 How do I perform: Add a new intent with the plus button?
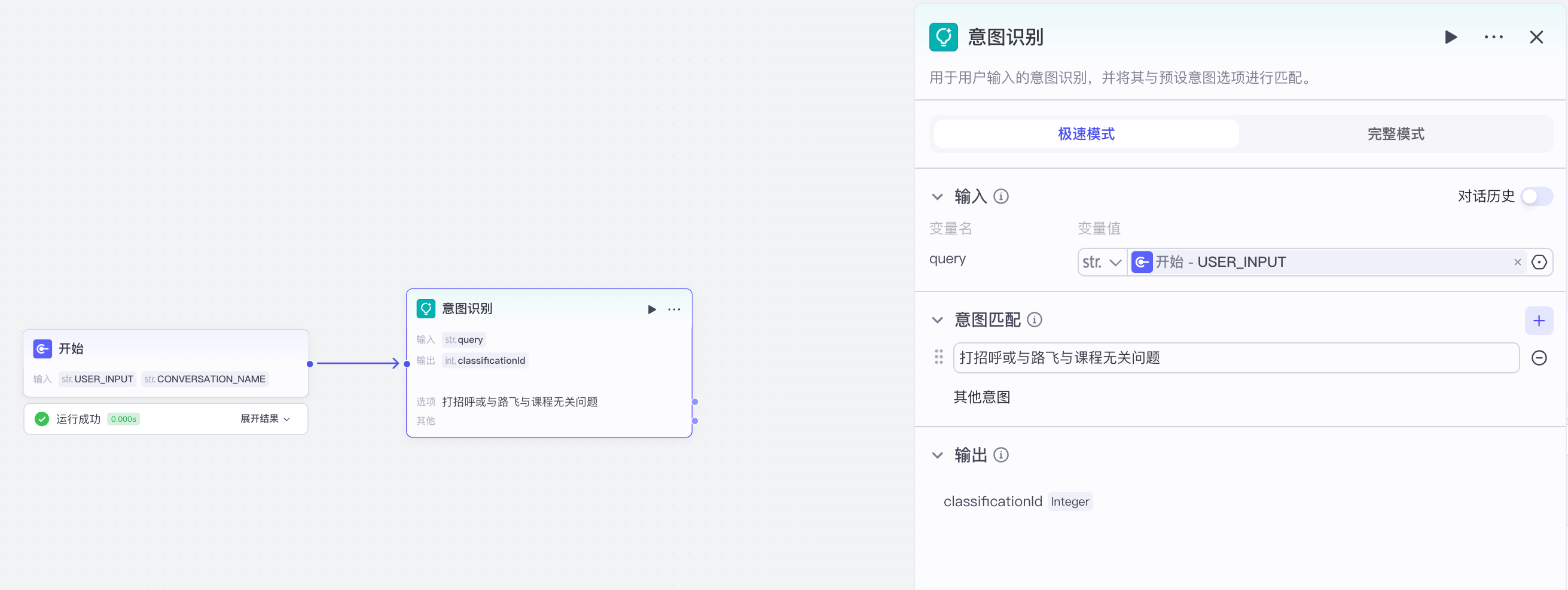point(1539,321)
